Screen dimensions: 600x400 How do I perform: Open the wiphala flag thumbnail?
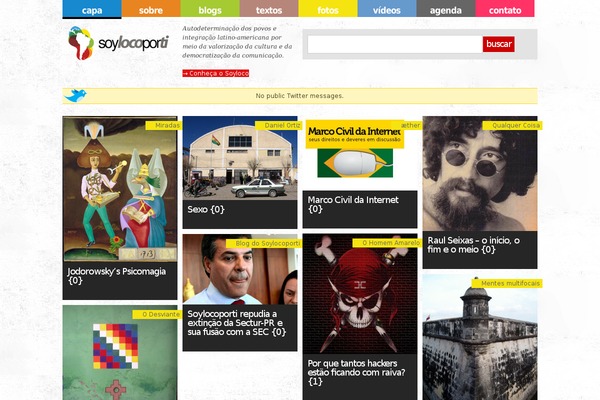tap(120, 353)
